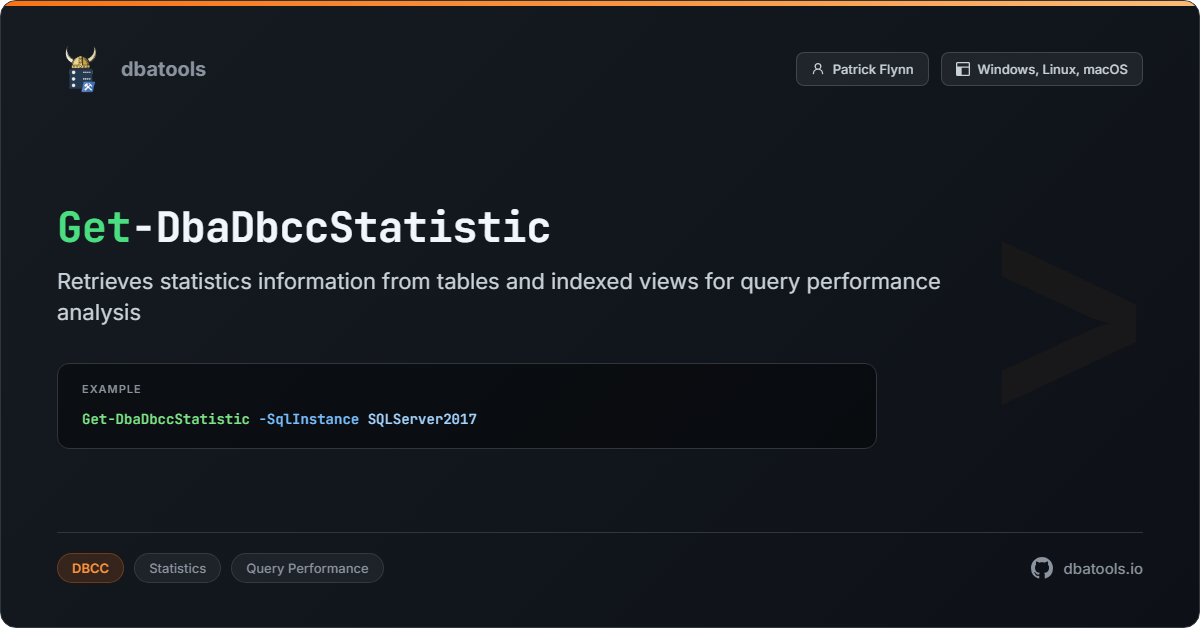Select the Query Performance tag
Viewport: 1200px width, 628px height.
click(307, 568)
